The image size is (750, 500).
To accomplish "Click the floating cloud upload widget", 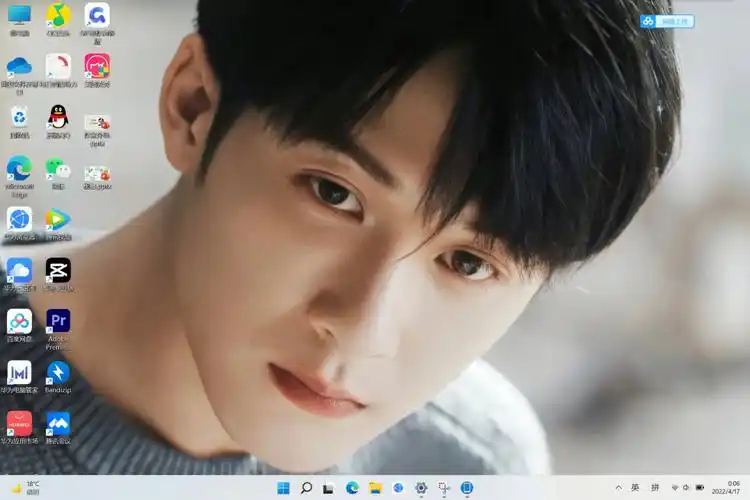I will click(x=667, y=21).
